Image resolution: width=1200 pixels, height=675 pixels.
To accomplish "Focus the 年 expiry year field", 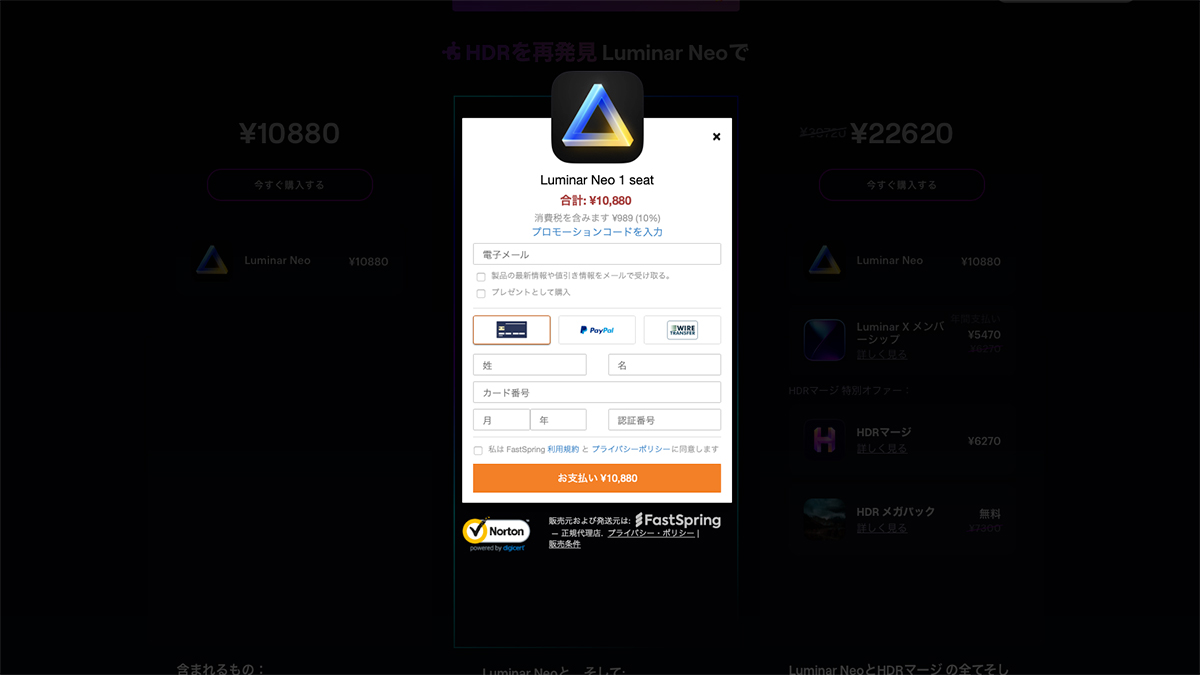I will coord(558,420).
